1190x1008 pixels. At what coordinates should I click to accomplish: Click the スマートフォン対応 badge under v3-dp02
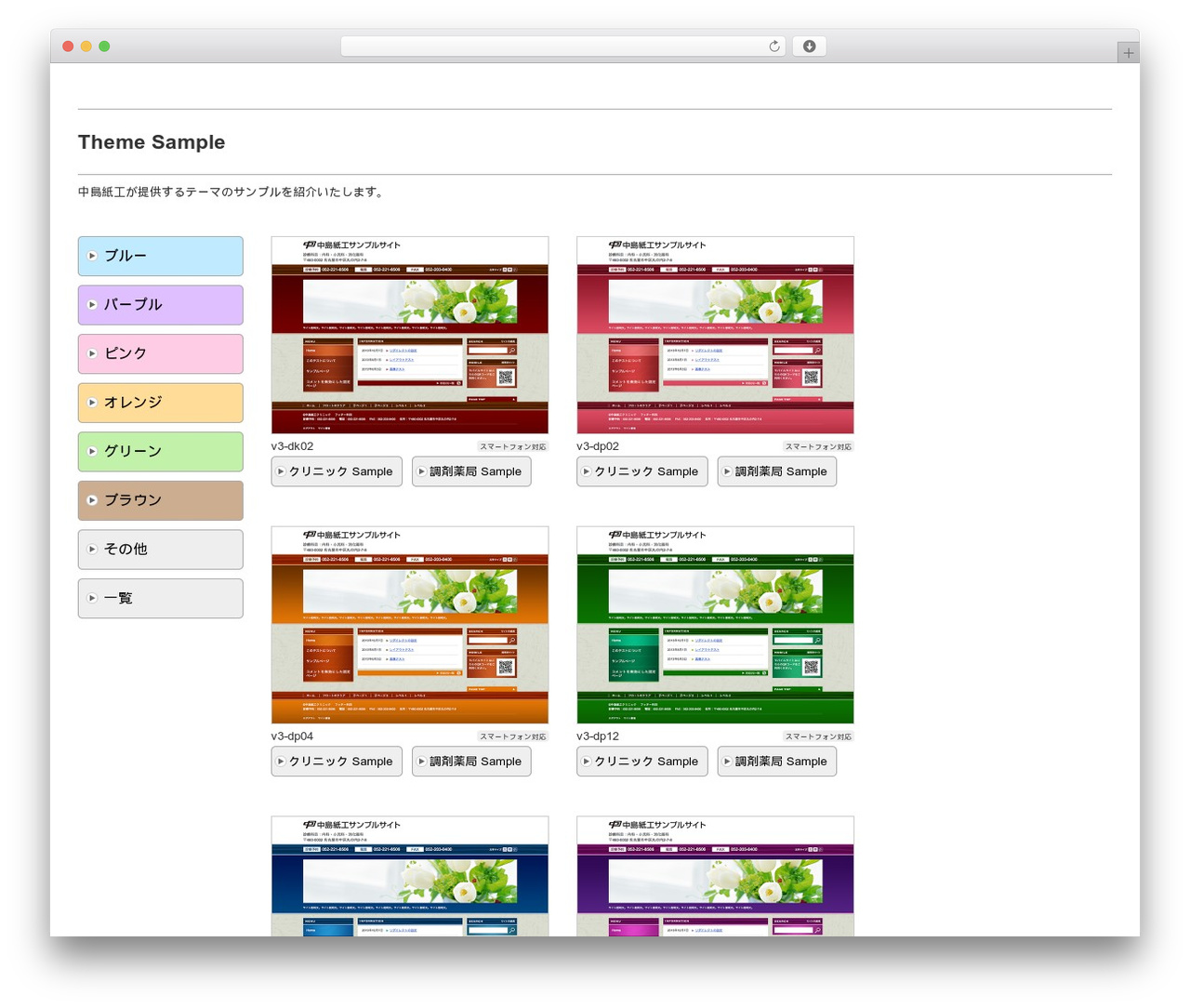point(818,447)
